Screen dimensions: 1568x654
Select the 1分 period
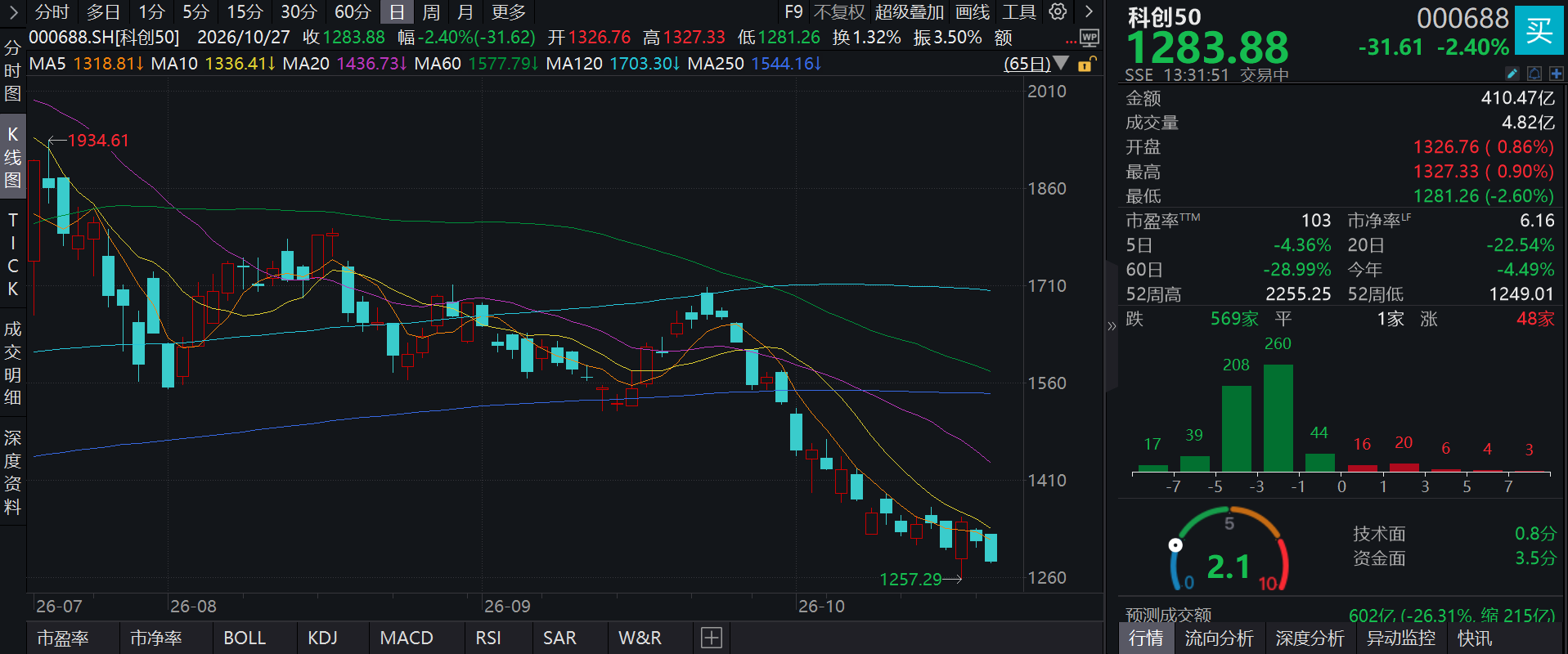pos(151,11)
